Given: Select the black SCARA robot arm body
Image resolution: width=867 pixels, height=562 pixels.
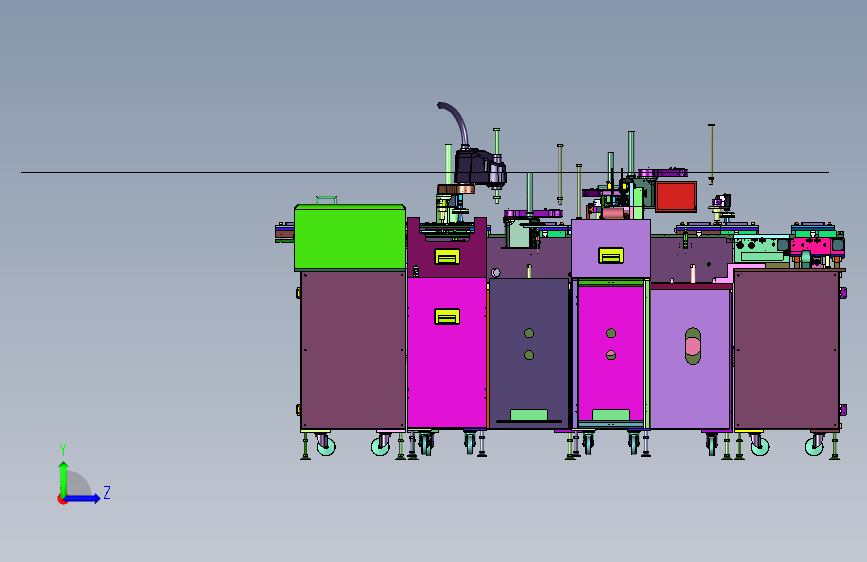Looking at the screenshot, I should [x=479, y=168].
